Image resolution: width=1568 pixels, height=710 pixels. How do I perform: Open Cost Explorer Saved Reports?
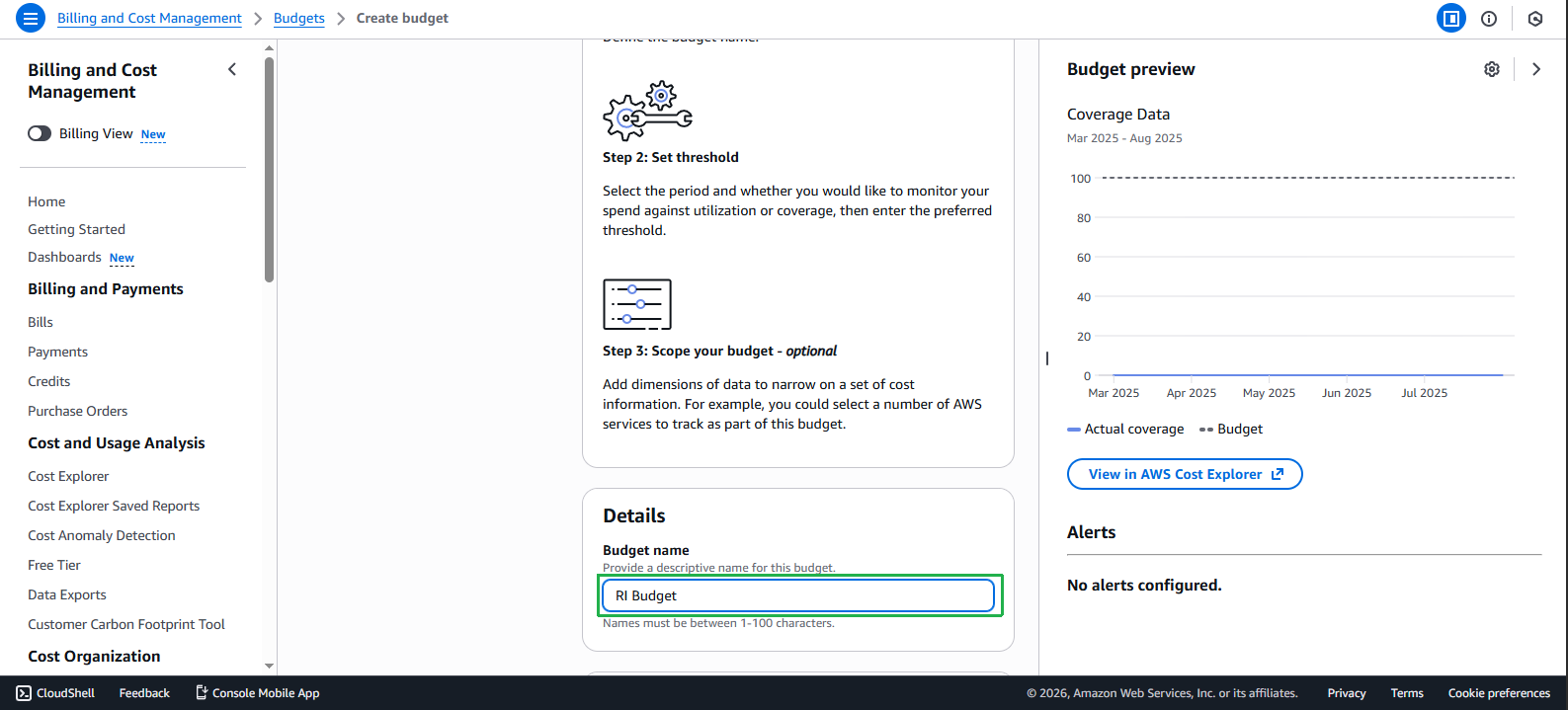114,506
